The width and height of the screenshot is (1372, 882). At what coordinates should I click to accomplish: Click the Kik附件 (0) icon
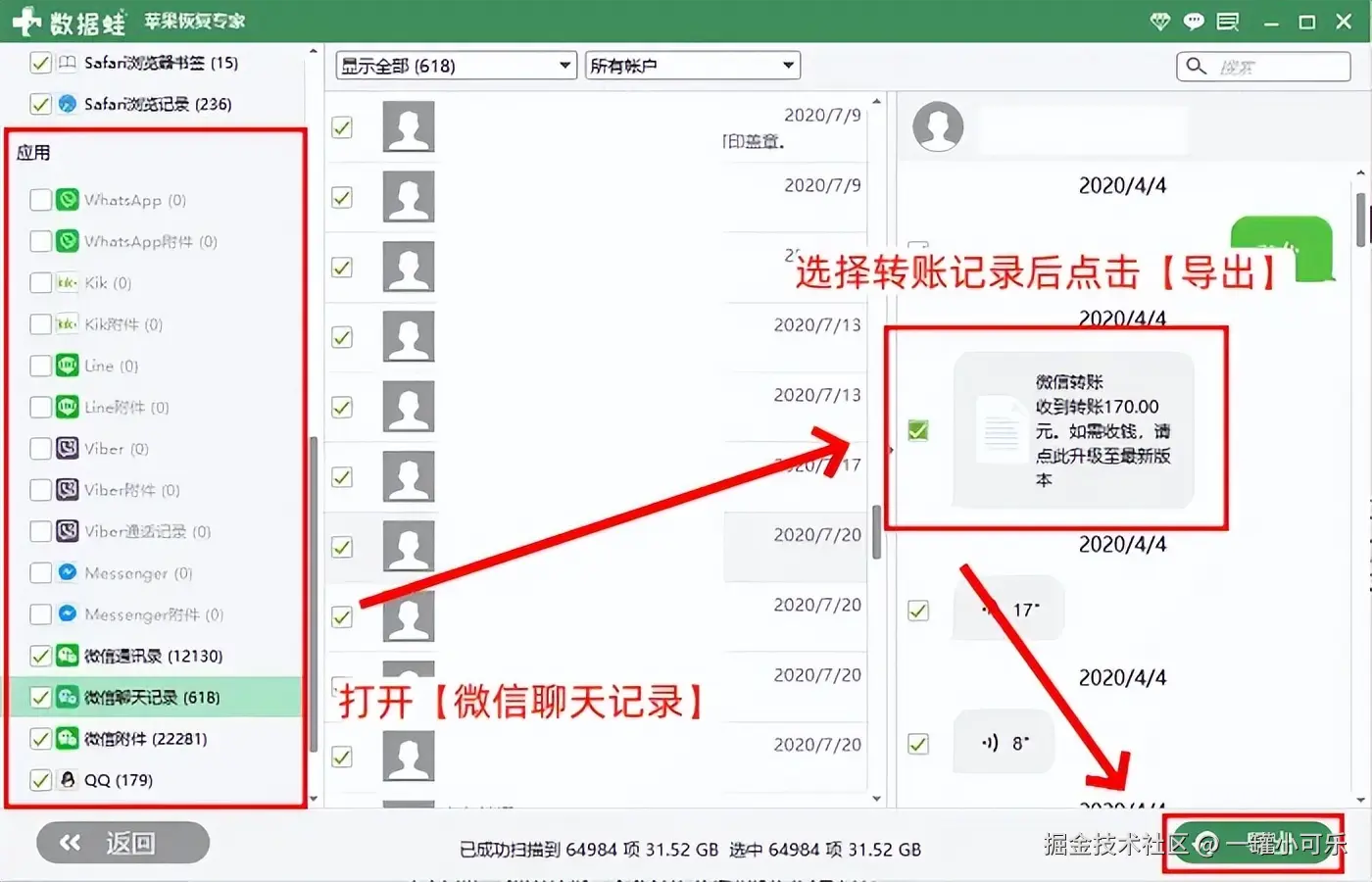[x=67, y=324]
